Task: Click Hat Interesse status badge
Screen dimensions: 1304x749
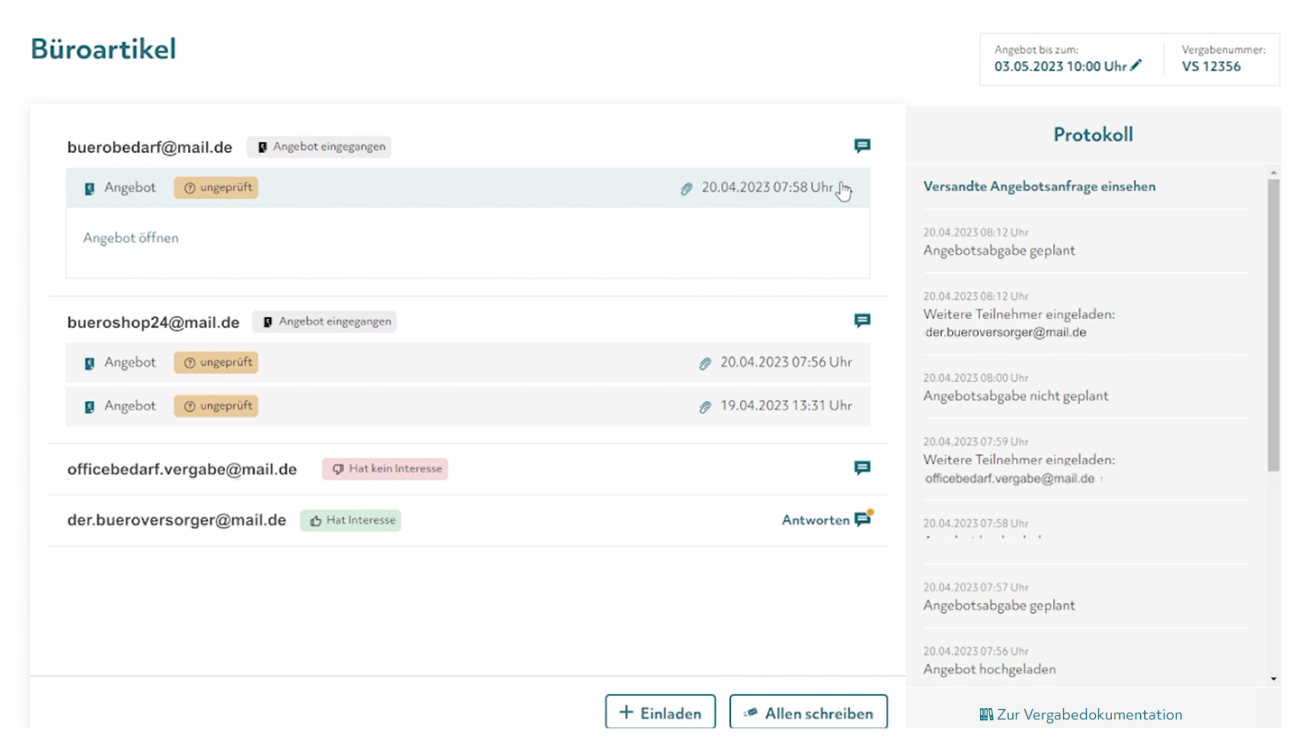Action: pos(350,520)
